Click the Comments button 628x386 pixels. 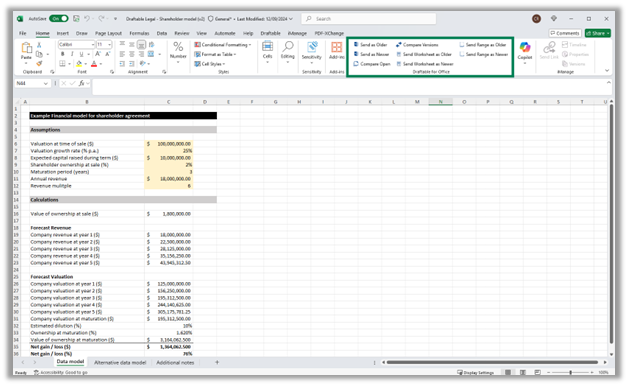pos(565,33)
